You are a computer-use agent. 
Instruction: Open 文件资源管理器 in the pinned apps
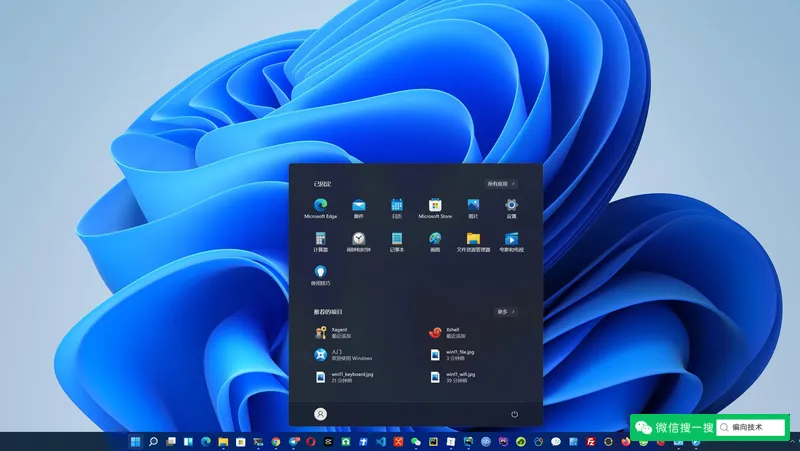473,242
